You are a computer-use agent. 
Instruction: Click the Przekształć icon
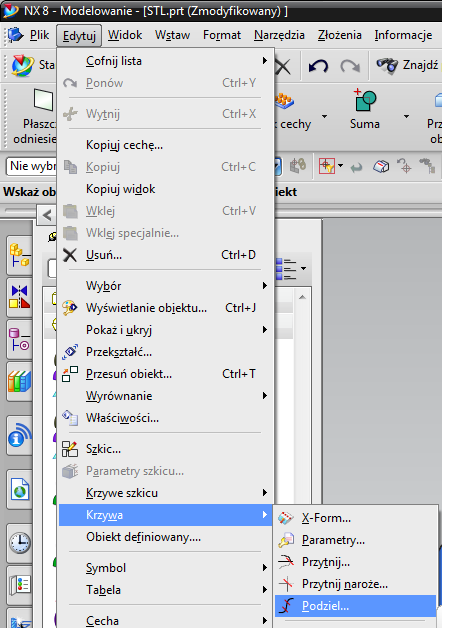pyautogui.click(x=70, y=352)
